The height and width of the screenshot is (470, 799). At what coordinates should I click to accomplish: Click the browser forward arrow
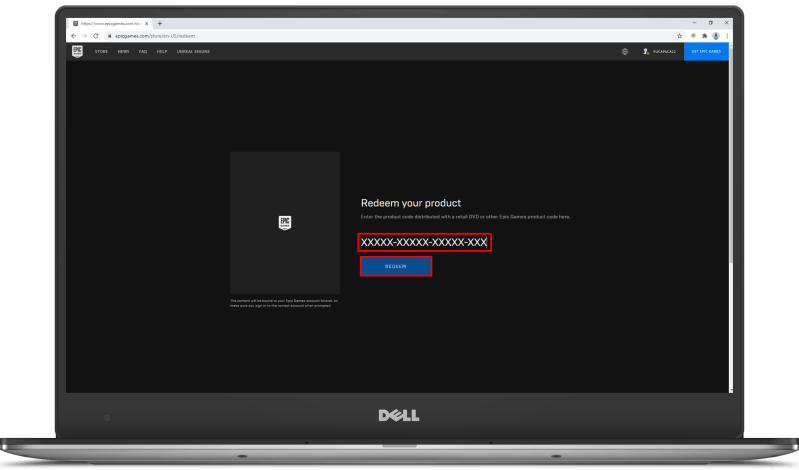pyautogui.click(x=85, y=36)
